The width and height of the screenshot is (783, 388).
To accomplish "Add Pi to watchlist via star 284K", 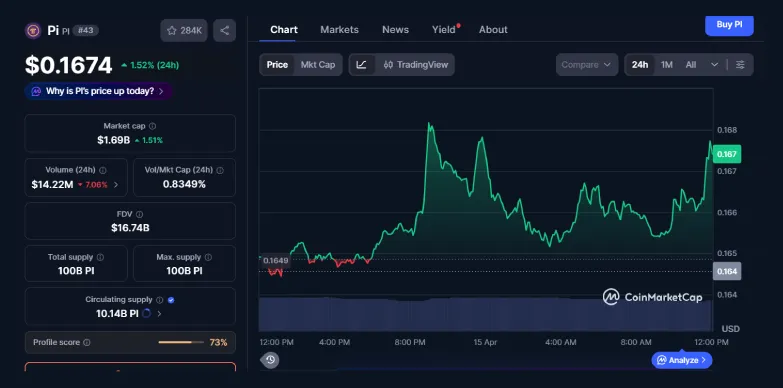I will pyautogui.click(x=184, y=30).
